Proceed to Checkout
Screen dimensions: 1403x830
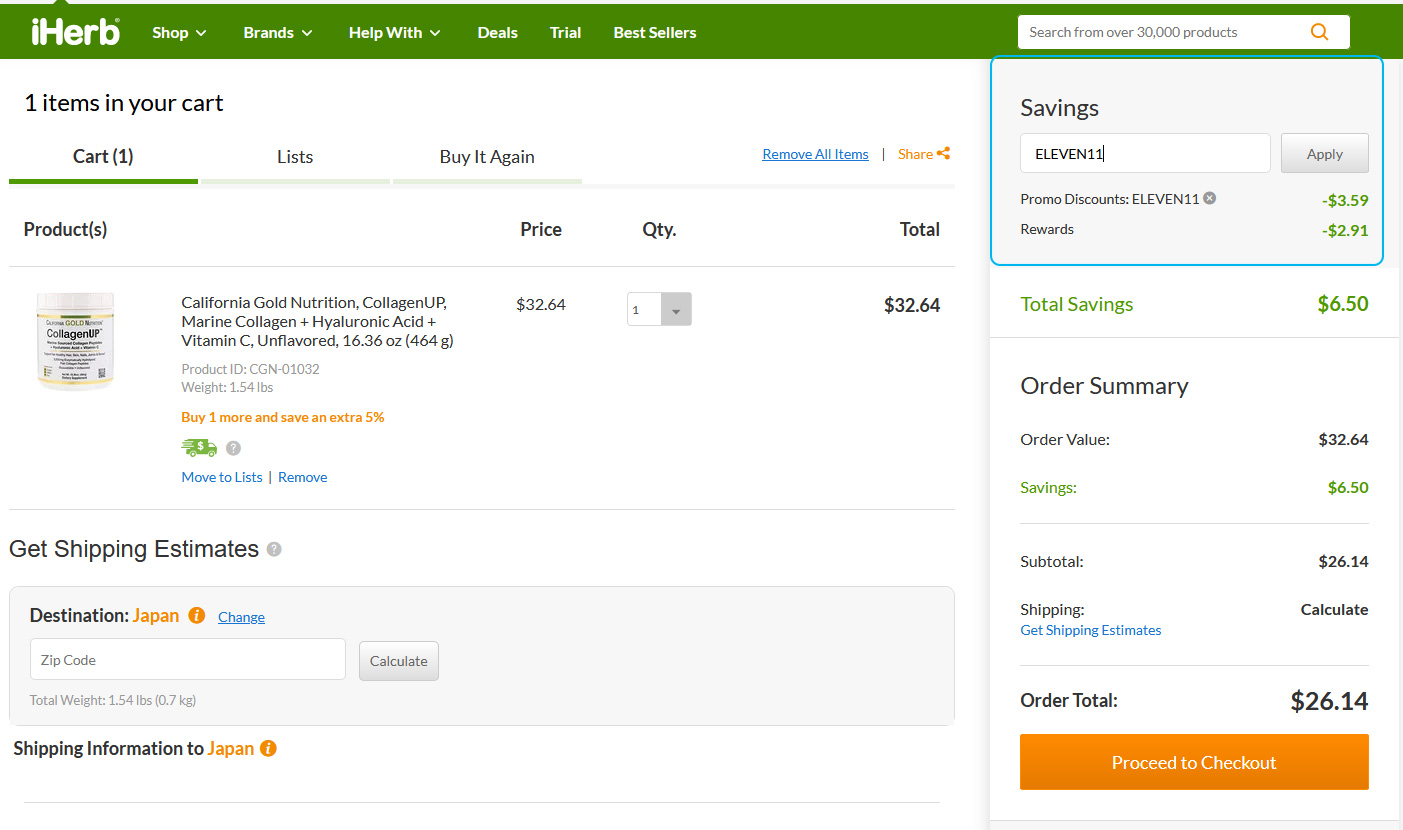(x=1194, y=762)
